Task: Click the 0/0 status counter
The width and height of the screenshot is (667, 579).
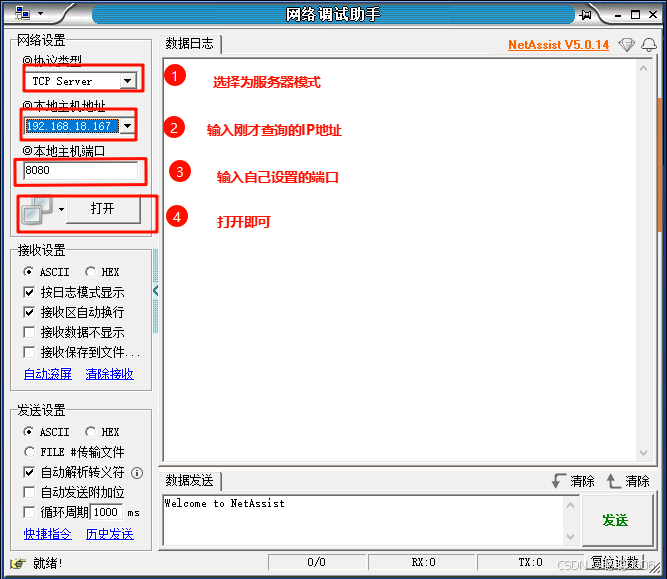Action: (316, 562)
